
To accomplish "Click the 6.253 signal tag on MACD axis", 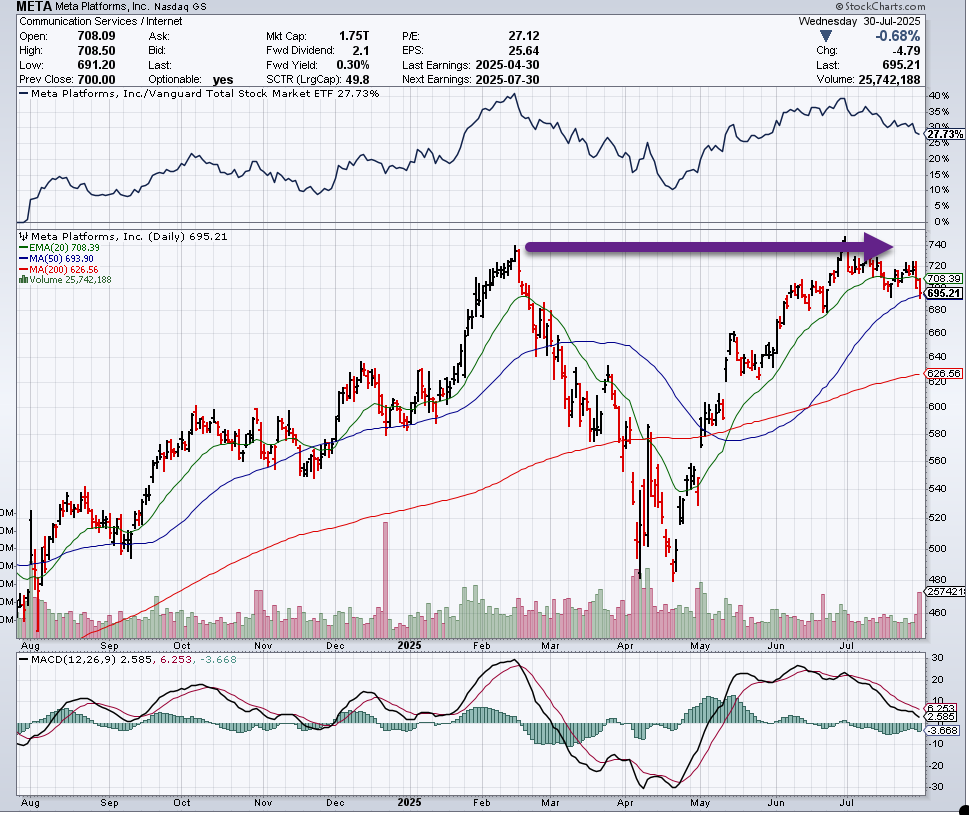I will tap(943, 708).
